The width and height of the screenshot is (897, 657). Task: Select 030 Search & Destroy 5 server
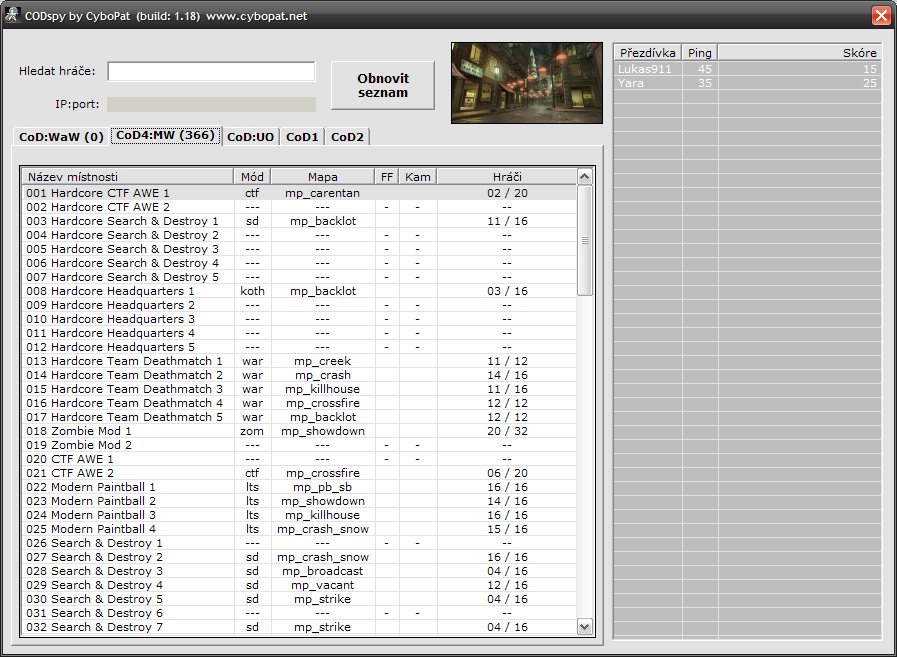tap(299, 599)
